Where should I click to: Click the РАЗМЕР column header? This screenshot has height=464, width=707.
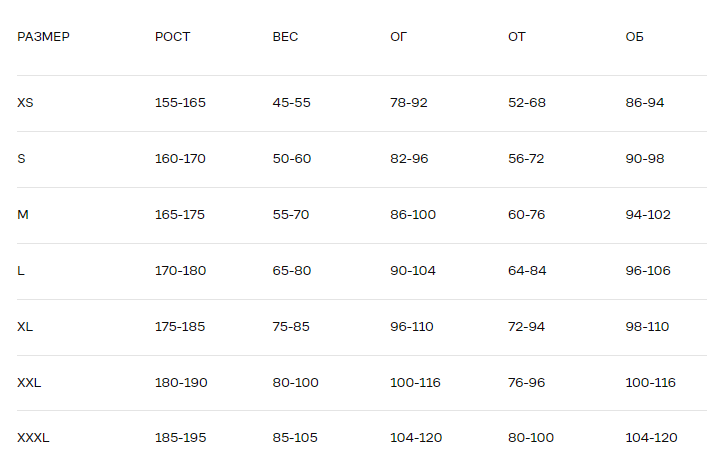pos(43,37)
